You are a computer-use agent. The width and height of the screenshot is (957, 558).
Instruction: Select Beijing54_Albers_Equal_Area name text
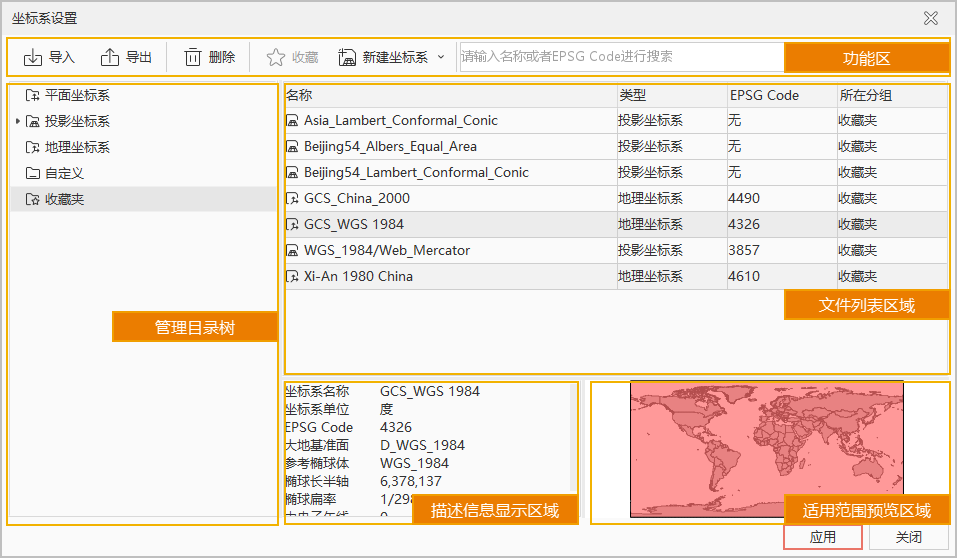[391, 147]
